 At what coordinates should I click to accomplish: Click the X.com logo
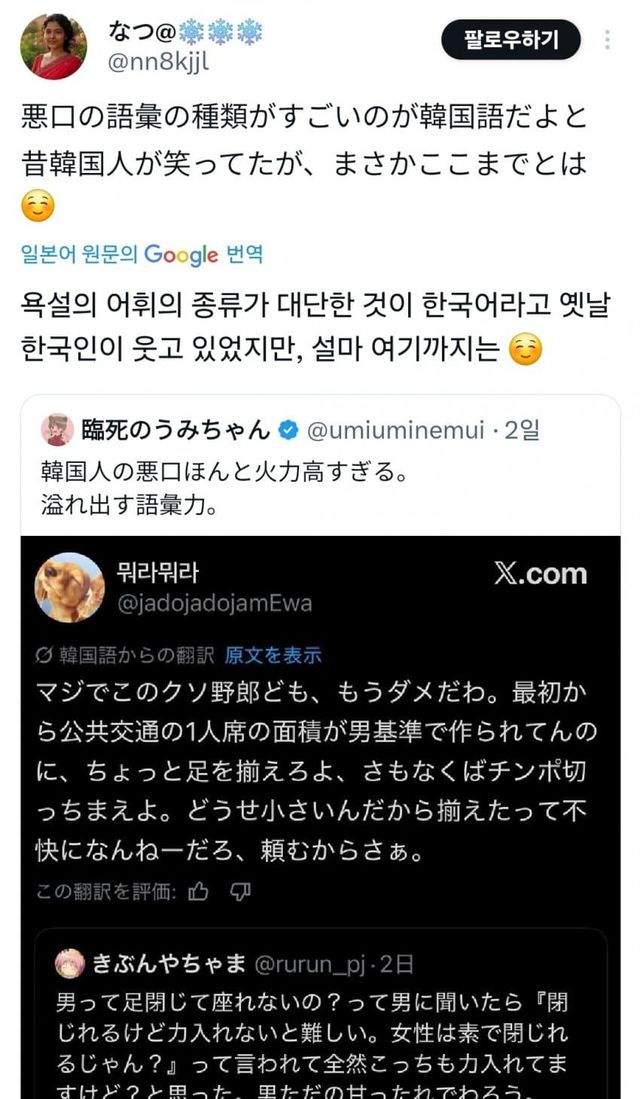[540, 574]
